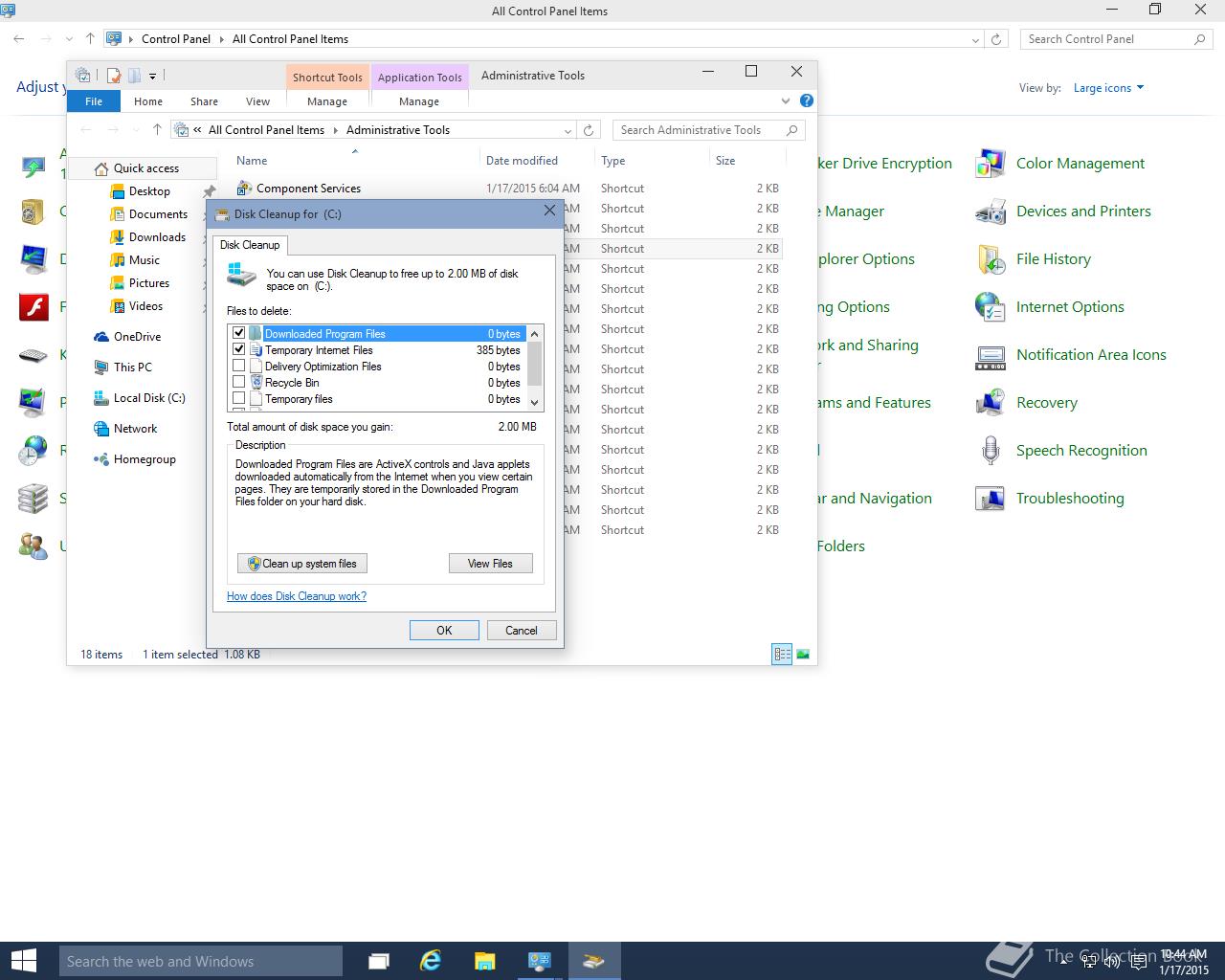
Task: Tick the Recycle Bin checkbox
Action: click(x=239, y=382)
